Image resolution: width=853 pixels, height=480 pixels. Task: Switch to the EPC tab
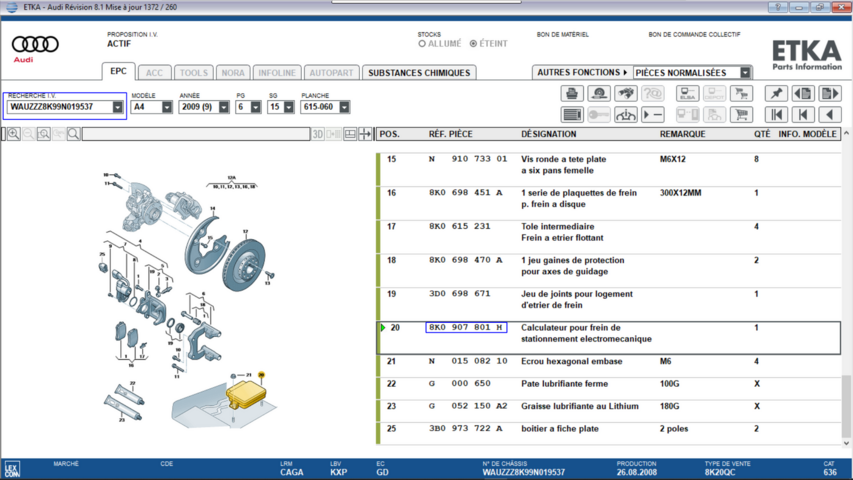tap(118, 71)
